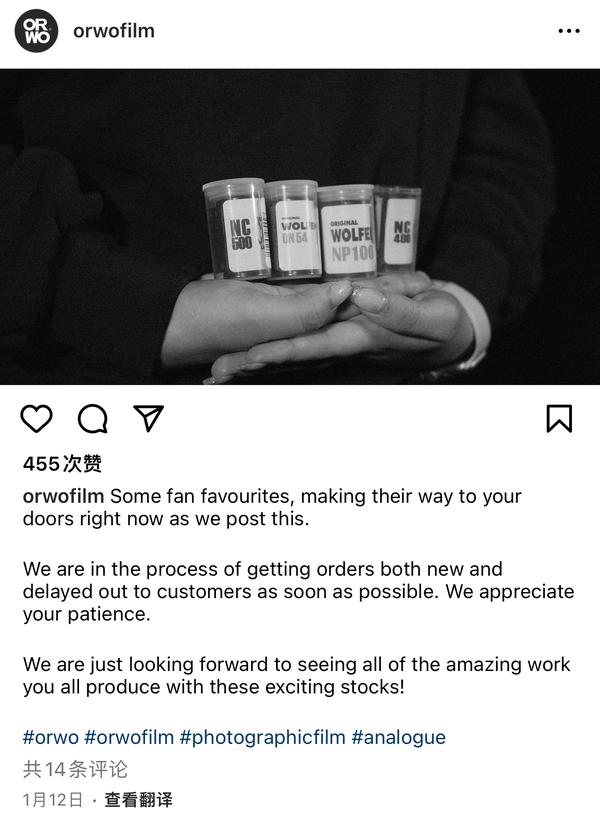
Task: Open the #analogue hashtag
Action: tap(398, 738)
